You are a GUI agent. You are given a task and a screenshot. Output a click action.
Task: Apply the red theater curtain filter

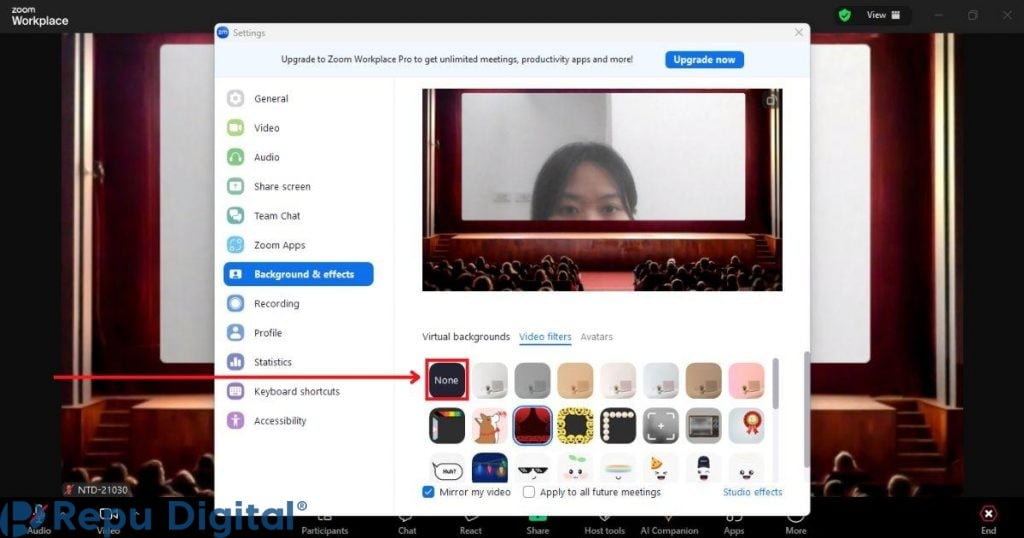(x=532, y=426)
